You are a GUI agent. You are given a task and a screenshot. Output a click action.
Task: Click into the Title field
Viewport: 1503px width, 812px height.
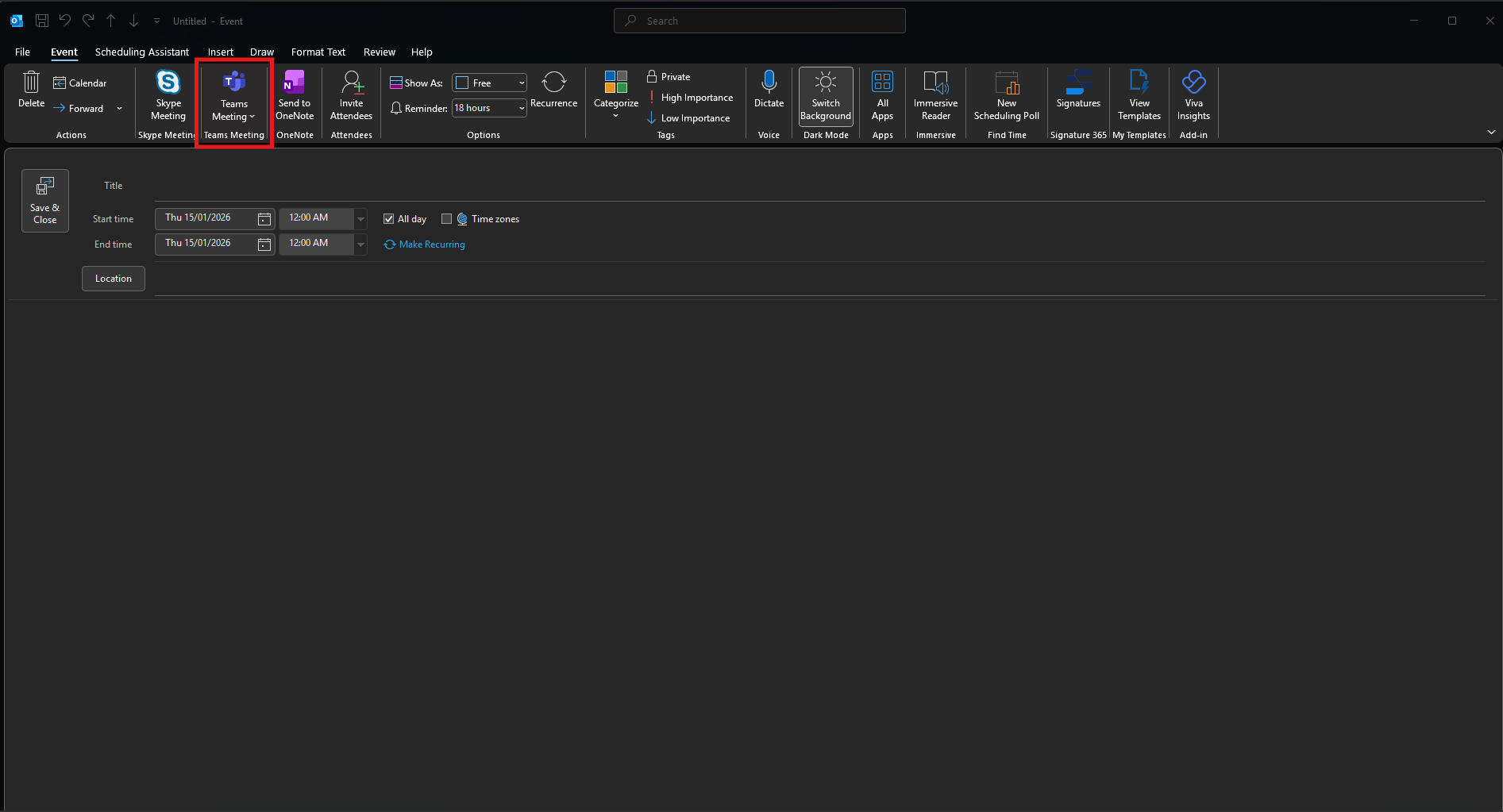[x=818, y=187]
